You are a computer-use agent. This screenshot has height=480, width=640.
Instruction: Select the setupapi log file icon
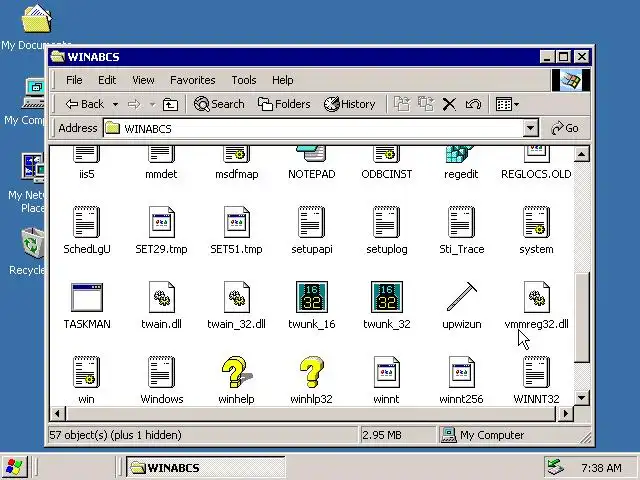tap(311, 222)
